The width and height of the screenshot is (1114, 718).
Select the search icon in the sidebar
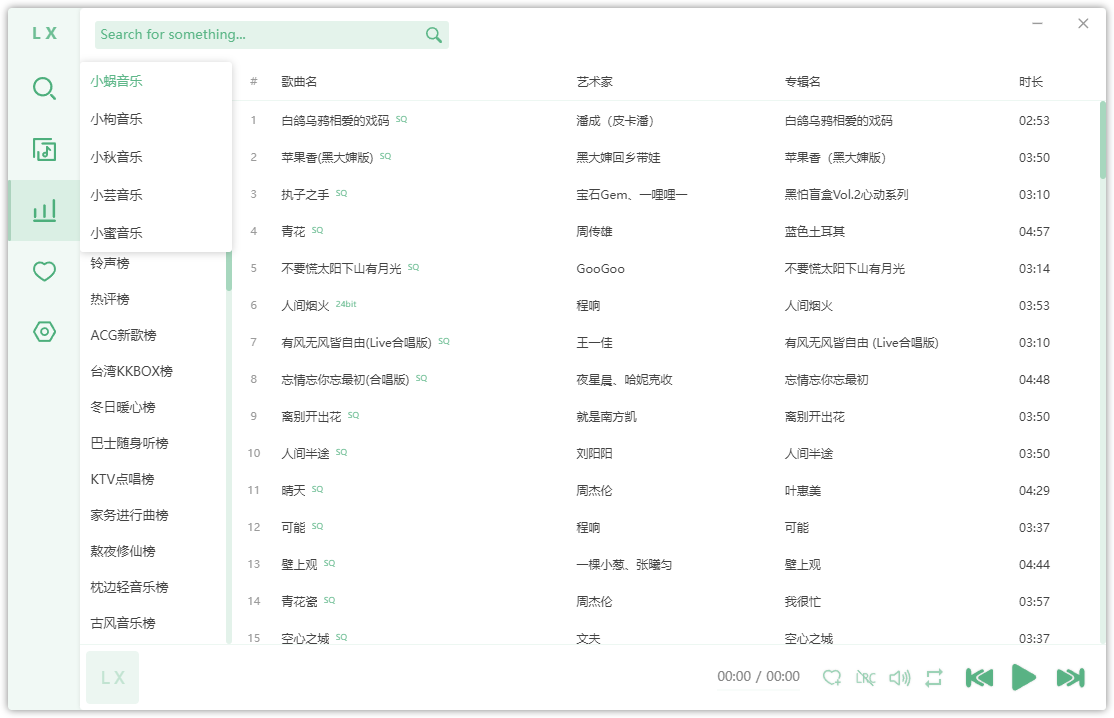tap(43, 88)
